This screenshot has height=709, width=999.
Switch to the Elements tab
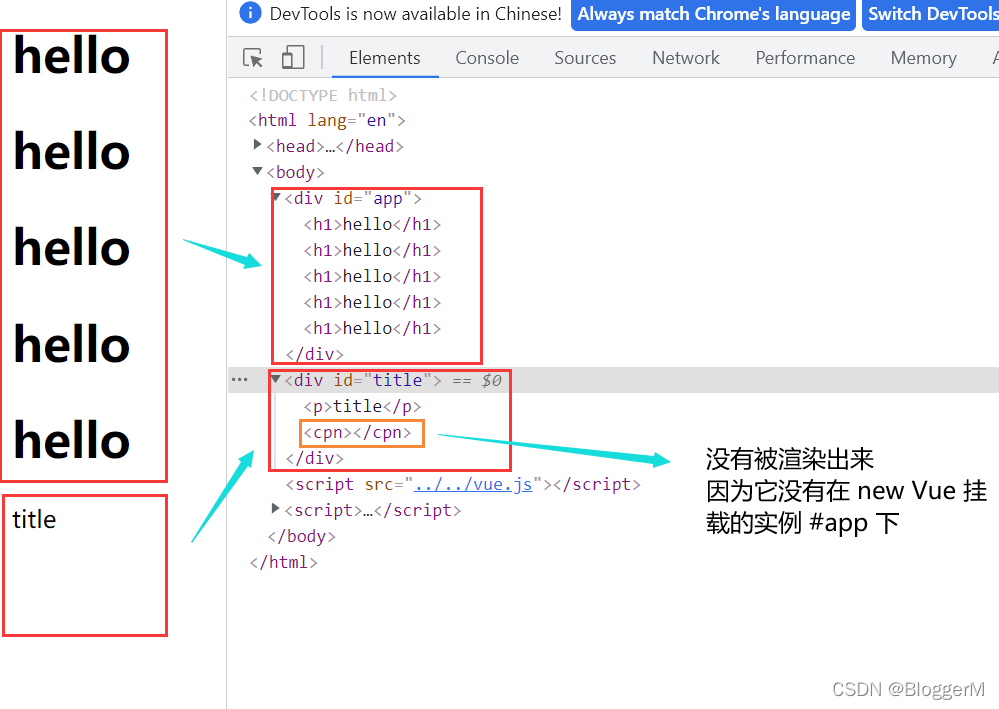coord(385,58)
